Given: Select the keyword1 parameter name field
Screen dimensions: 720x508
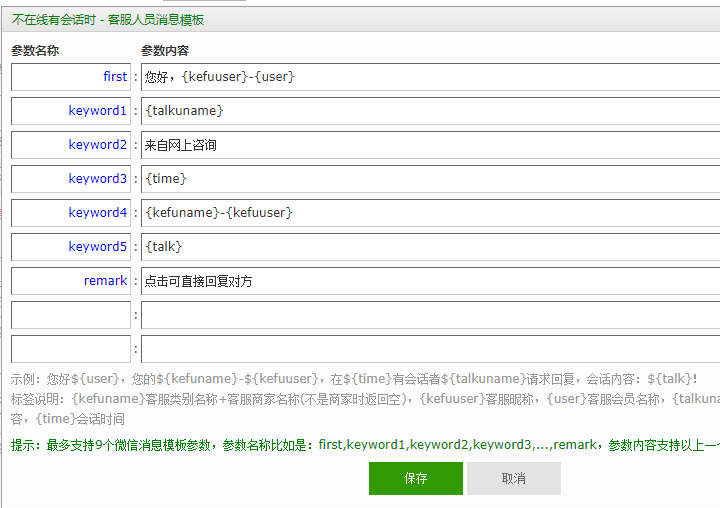Looking at the screenshot, I should coord(71,111).
